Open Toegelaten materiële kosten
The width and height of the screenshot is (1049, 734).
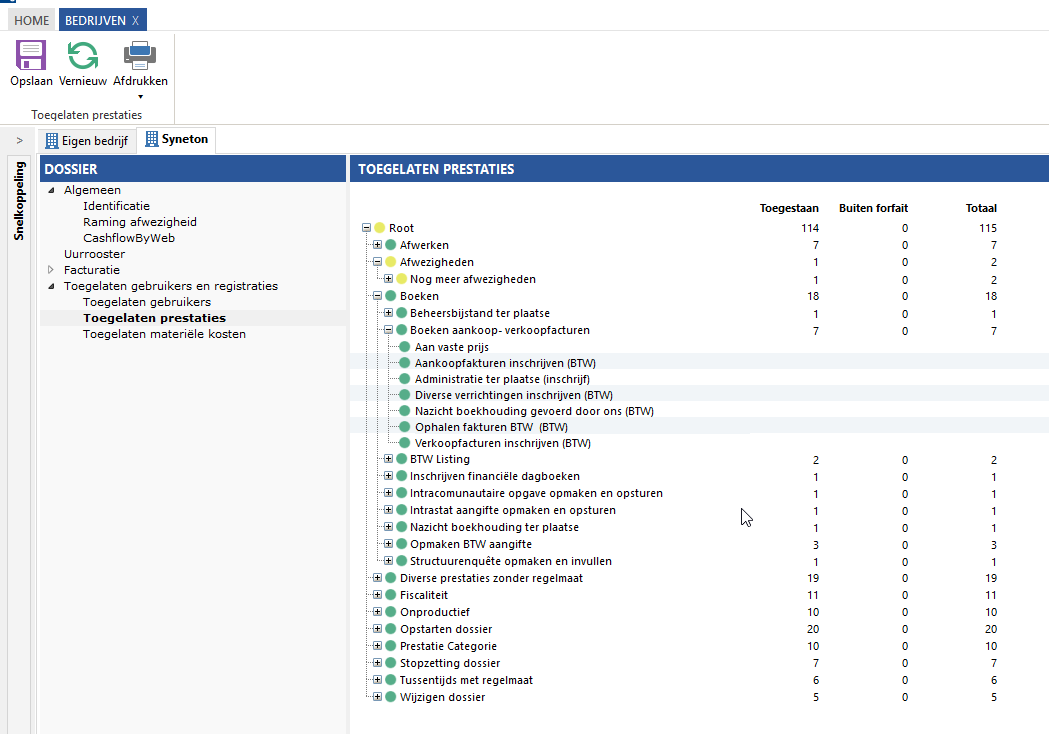click(x=164, y=334)
